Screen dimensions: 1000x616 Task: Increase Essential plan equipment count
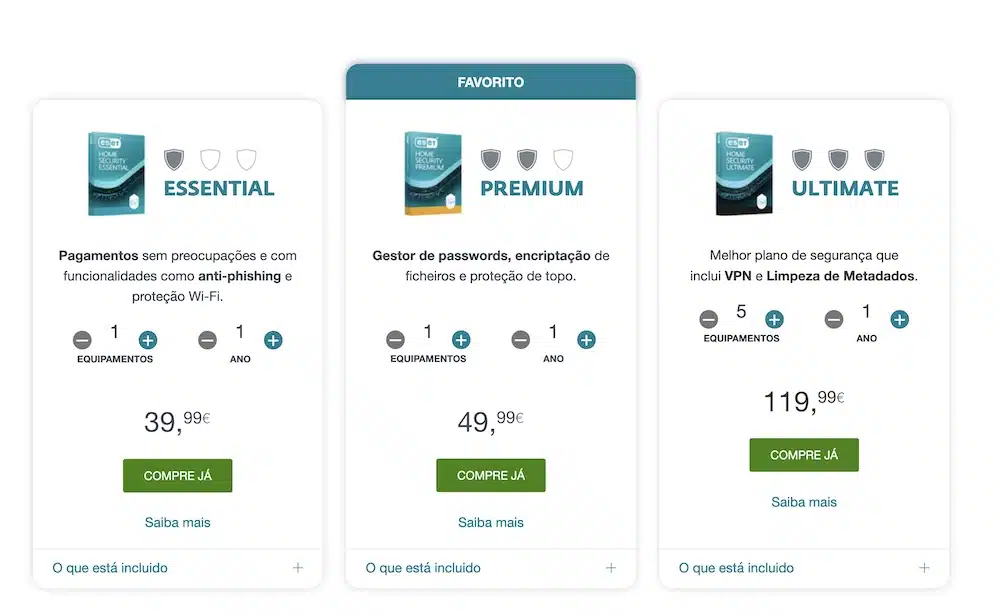[x=148, y=340]
